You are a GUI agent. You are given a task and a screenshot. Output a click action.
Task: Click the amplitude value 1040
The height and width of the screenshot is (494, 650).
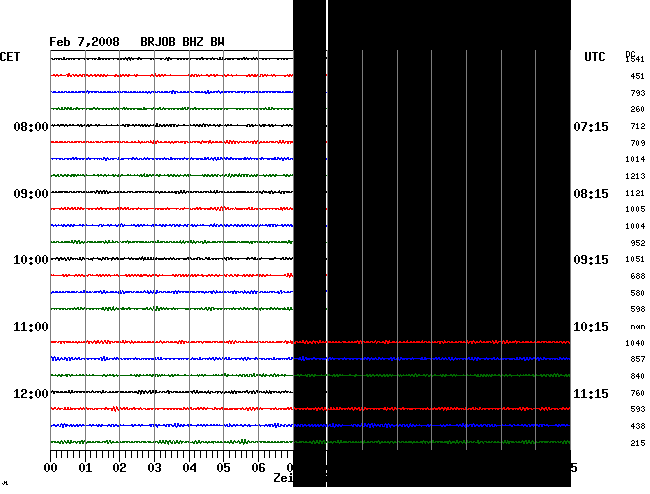click(635, 343)
